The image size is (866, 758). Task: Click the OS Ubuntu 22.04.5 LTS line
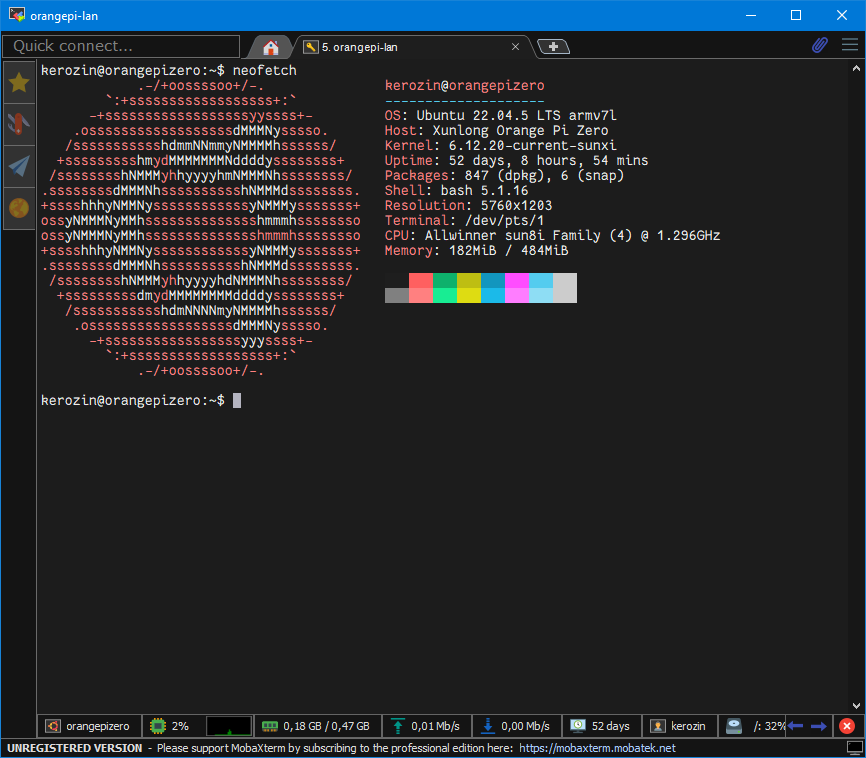(x=500, y=115)
